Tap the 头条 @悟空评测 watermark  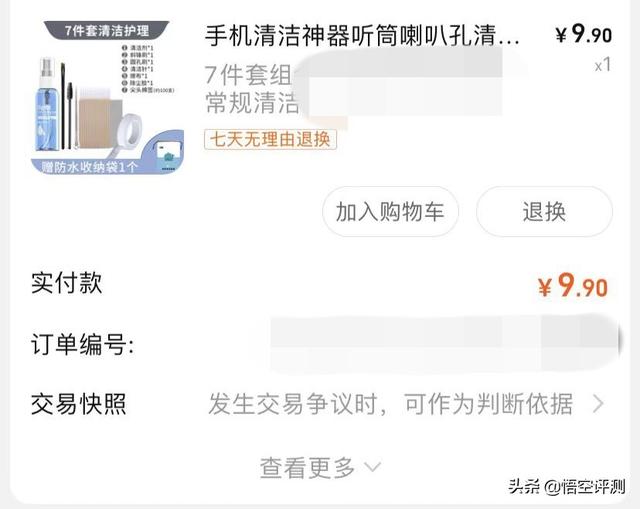[567, 487]
